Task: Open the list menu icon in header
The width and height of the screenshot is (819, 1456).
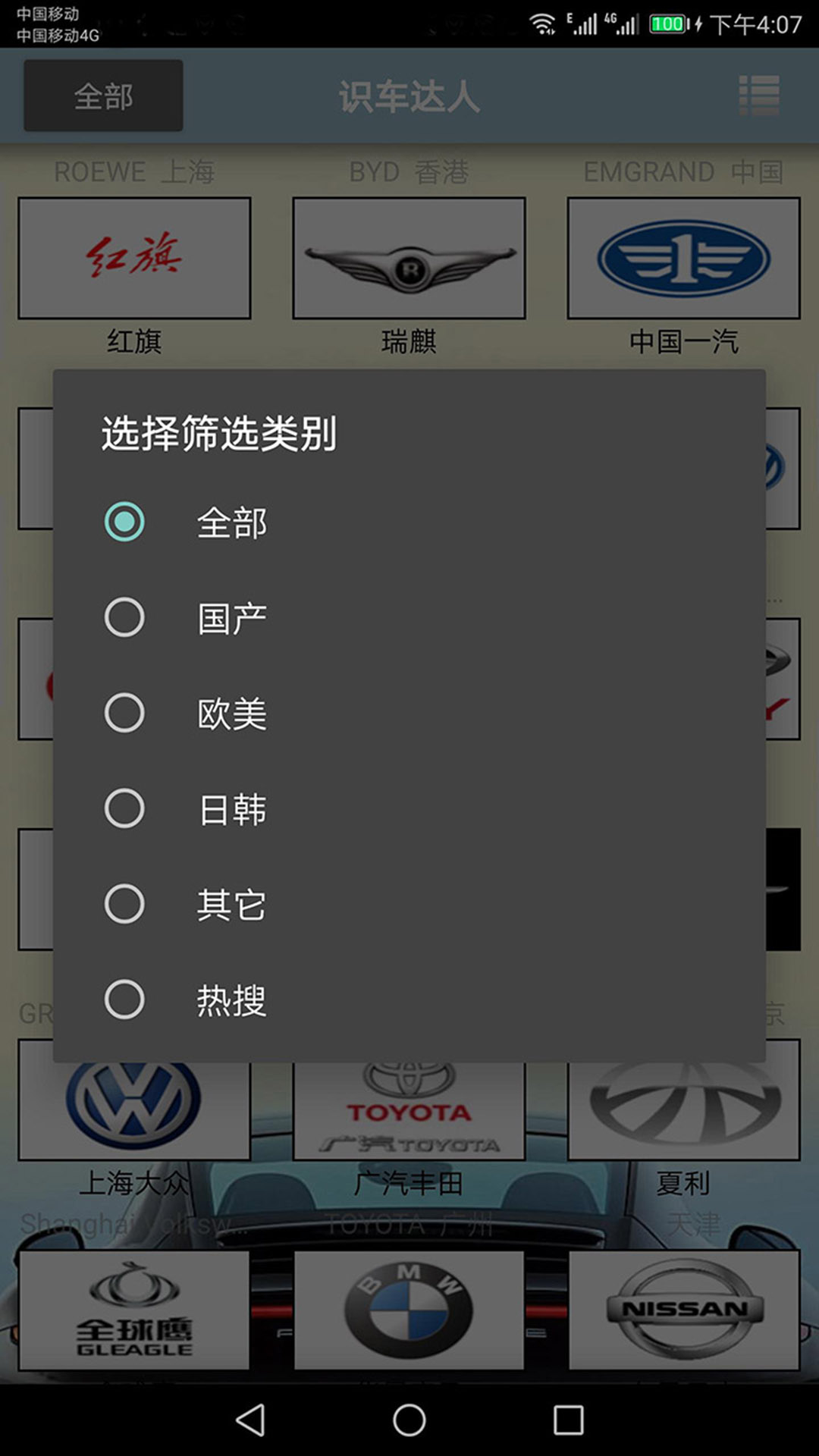Action: pos(759,96)
